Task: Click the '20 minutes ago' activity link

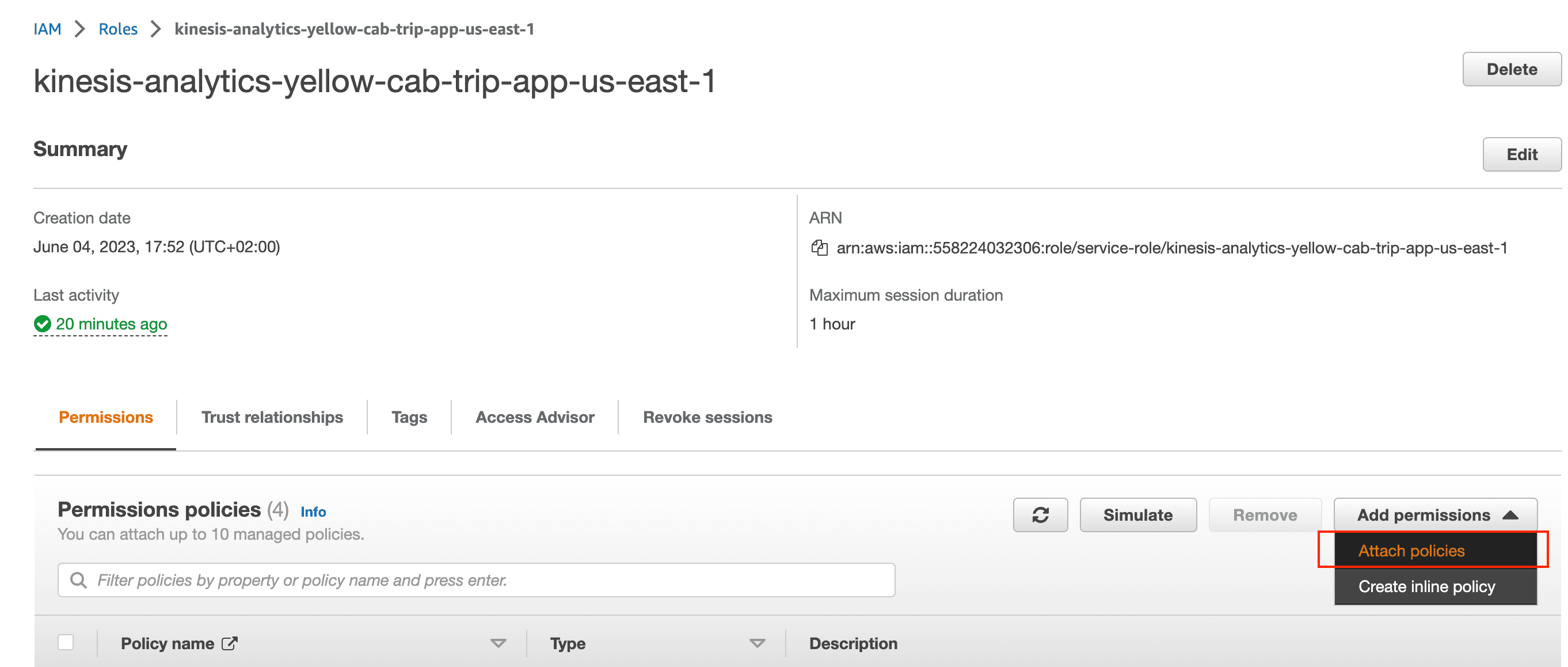Action: [112, 324]
